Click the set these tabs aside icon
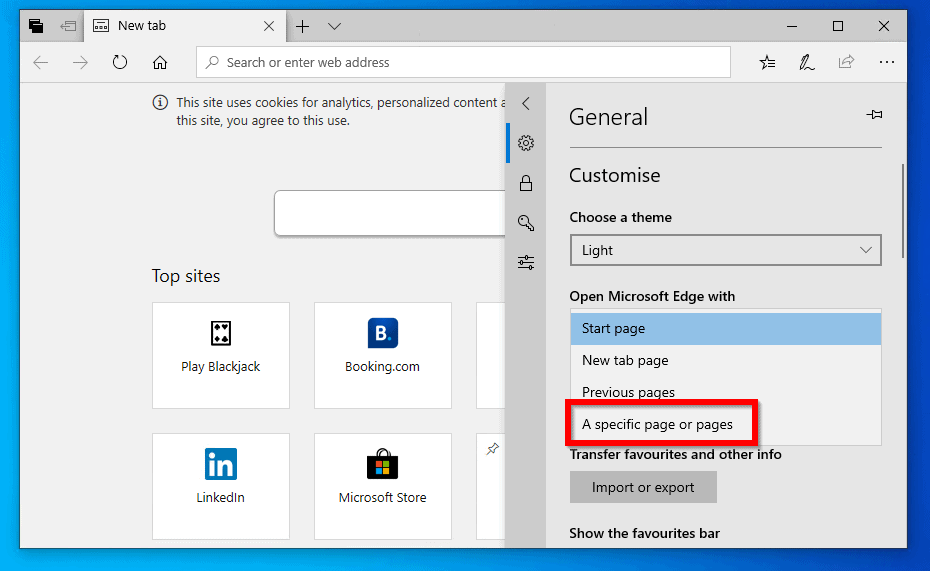Screen dimensions: 930x571 [x=68, y=26]
